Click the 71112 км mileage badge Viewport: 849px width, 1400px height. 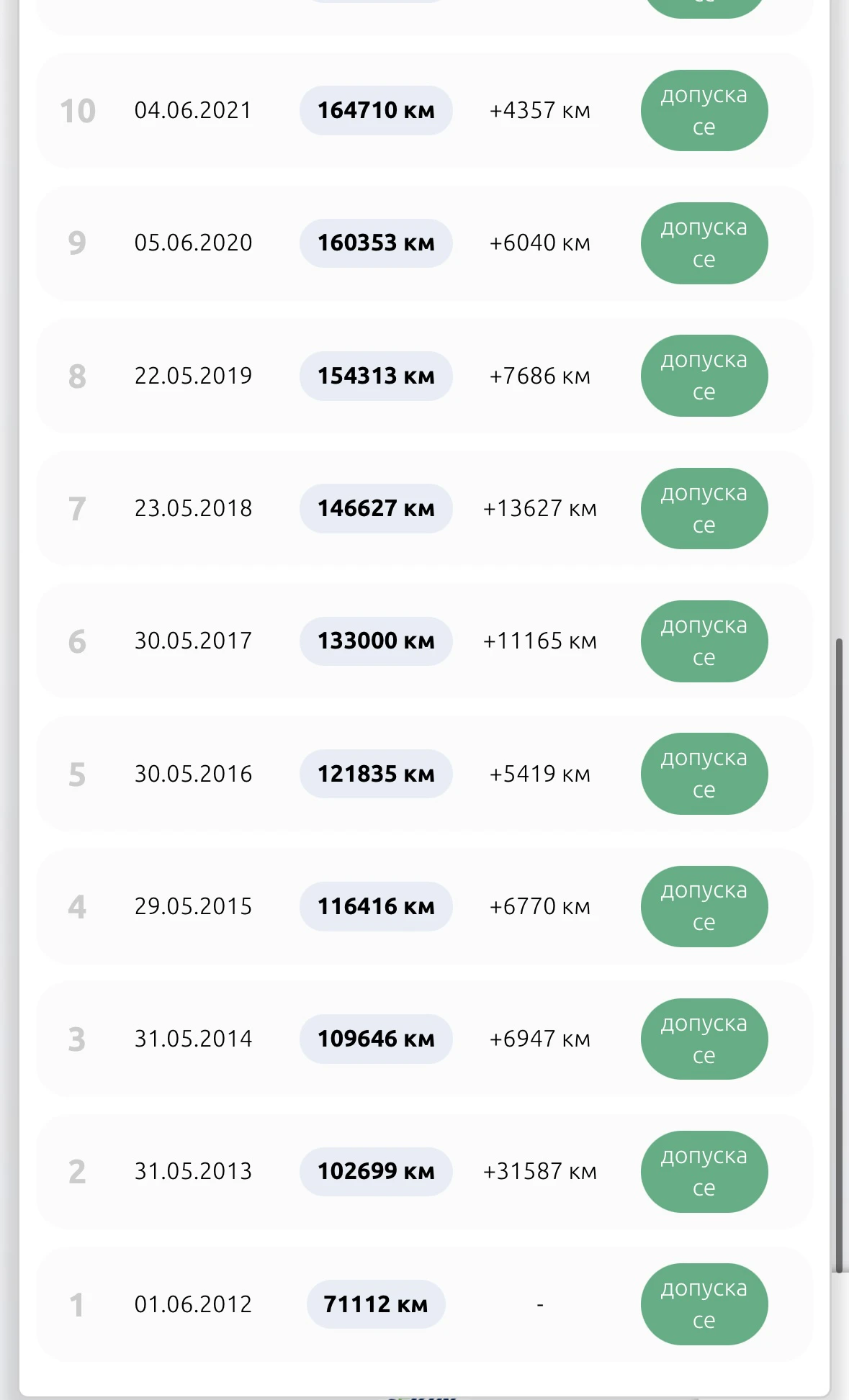(376, 1304)
